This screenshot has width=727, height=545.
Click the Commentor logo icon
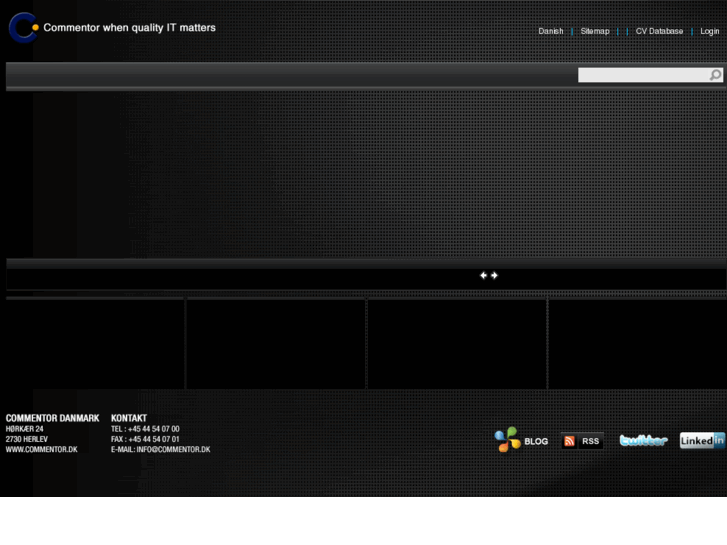23,27
